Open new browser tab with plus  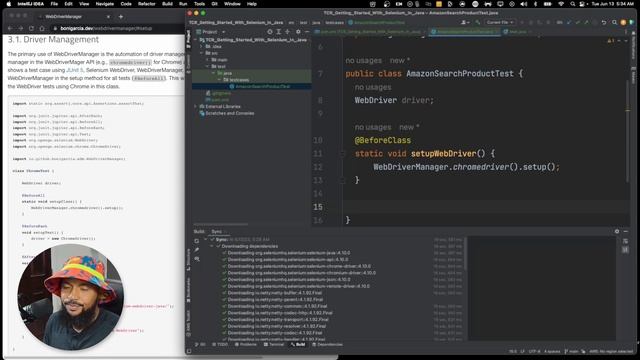[x=121, y=17]
